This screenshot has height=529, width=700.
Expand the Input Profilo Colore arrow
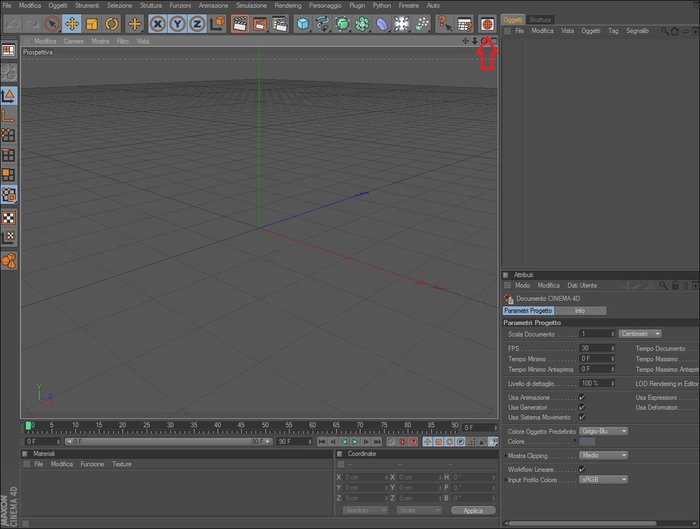pyautogui.click(x=505, y=480)
